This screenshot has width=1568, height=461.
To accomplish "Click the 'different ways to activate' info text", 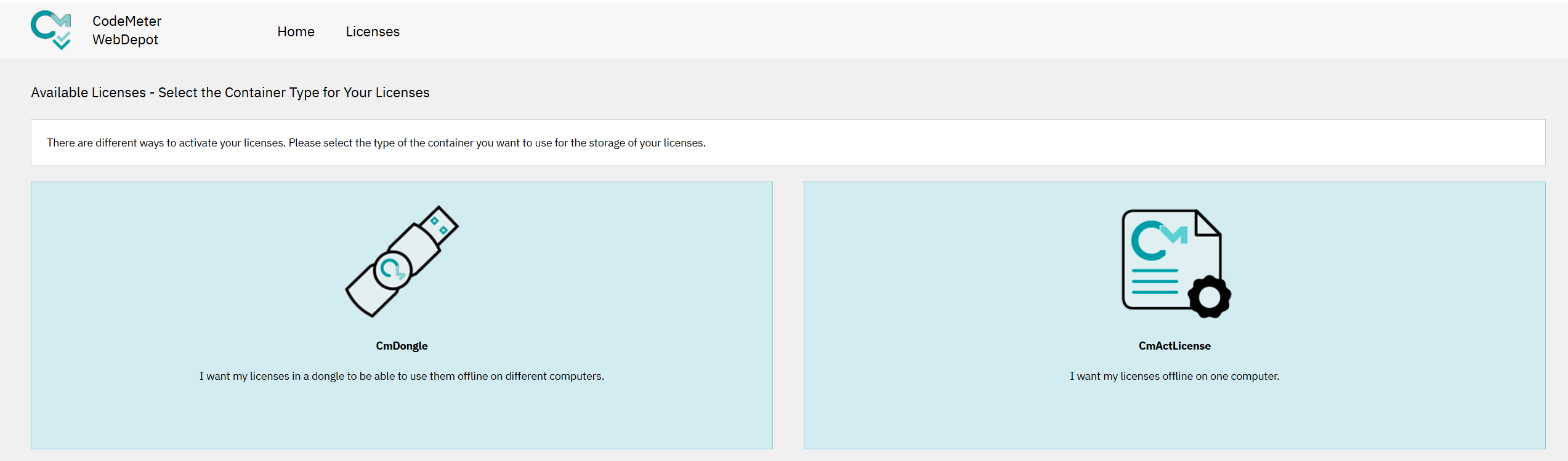I will click(x=376, y=143).
